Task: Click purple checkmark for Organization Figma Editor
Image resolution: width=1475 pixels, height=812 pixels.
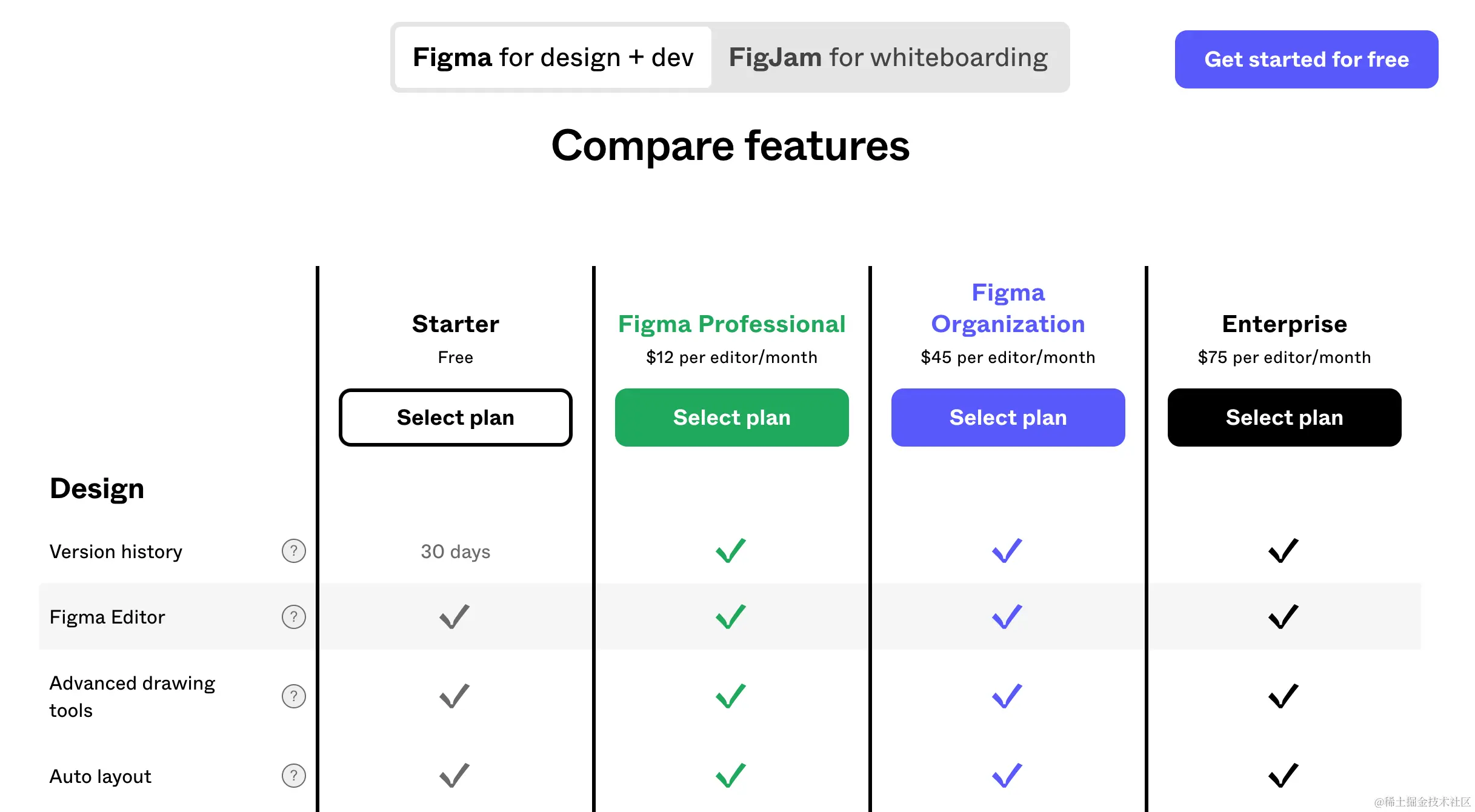Action: point(1007,617)
